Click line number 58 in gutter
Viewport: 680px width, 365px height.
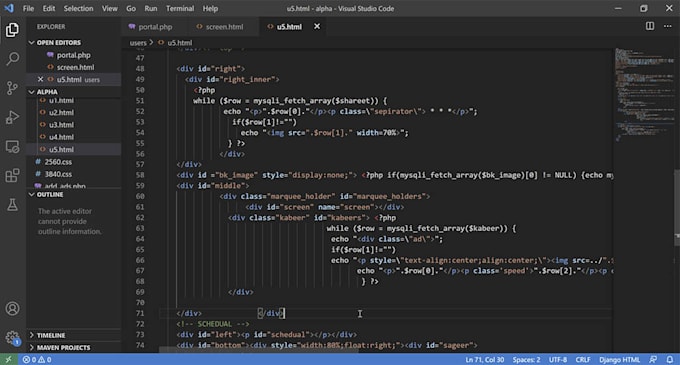tap(140, 175)
